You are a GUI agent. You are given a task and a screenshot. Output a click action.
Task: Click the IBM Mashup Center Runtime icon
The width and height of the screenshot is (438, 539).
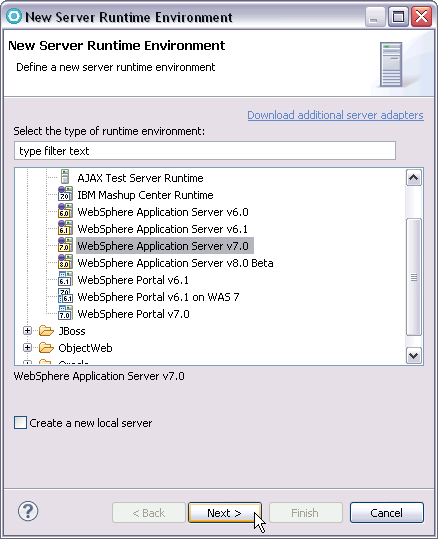click(x=65, y=194)
